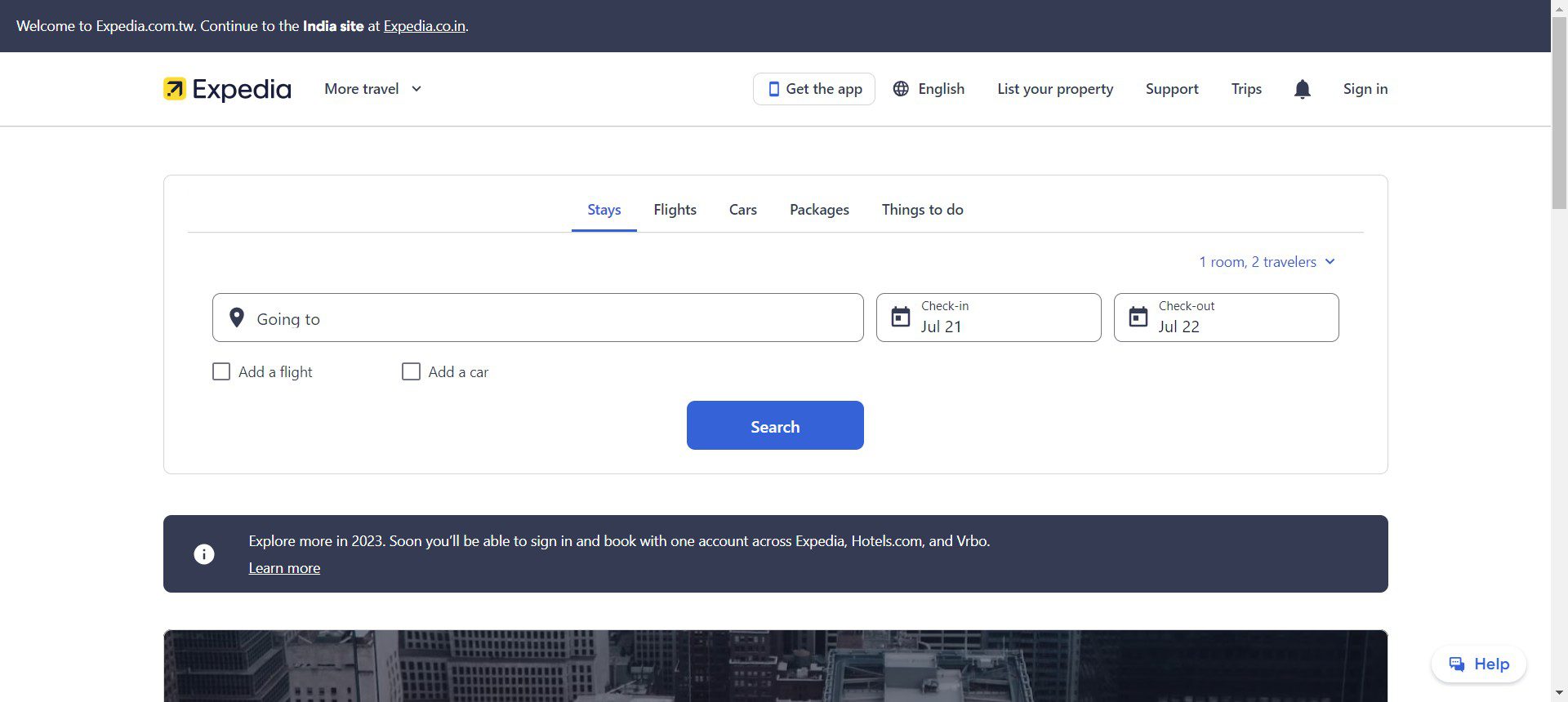The image size is (1568, 702).
Task: Enable the Add a flight checkbox
Action: click(221, 372)
